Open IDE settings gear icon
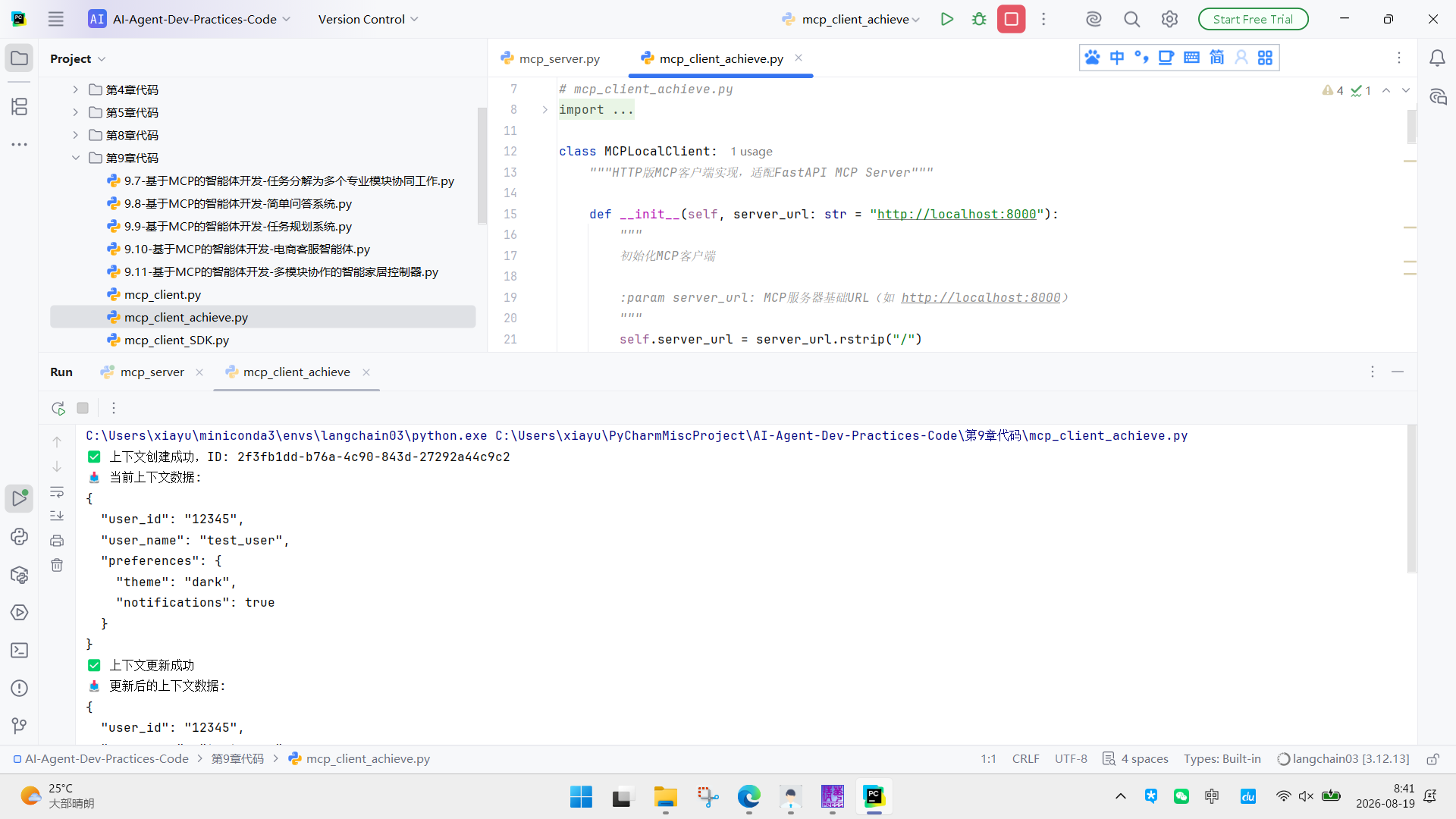The width and height of the screenshot is (1456, 819). [1169, 19]
